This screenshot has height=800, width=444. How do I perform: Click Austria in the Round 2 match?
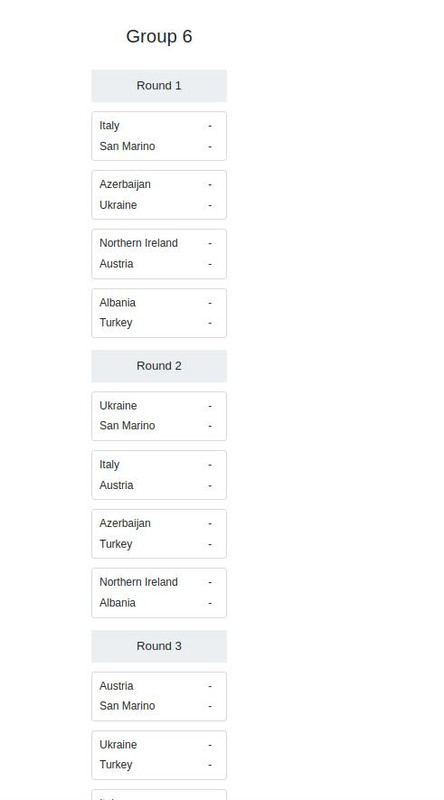coord(116,485)
